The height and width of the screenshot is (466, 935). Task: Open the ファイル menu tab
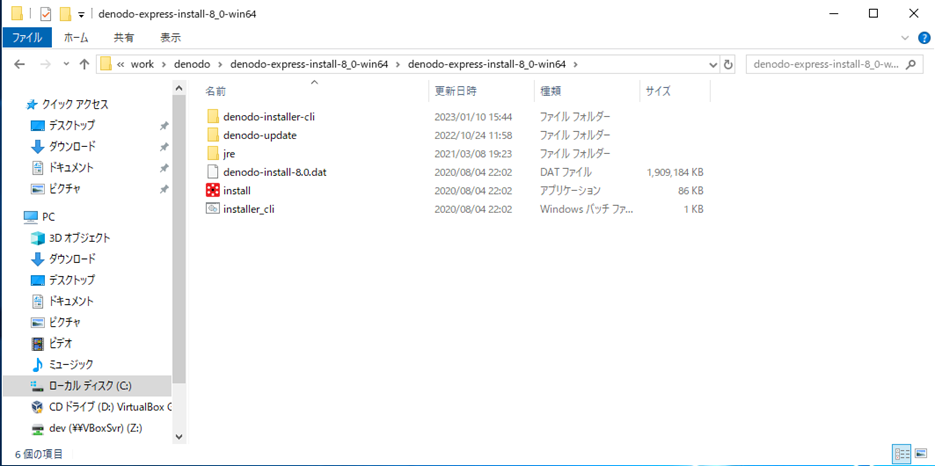tap(27, 37)
